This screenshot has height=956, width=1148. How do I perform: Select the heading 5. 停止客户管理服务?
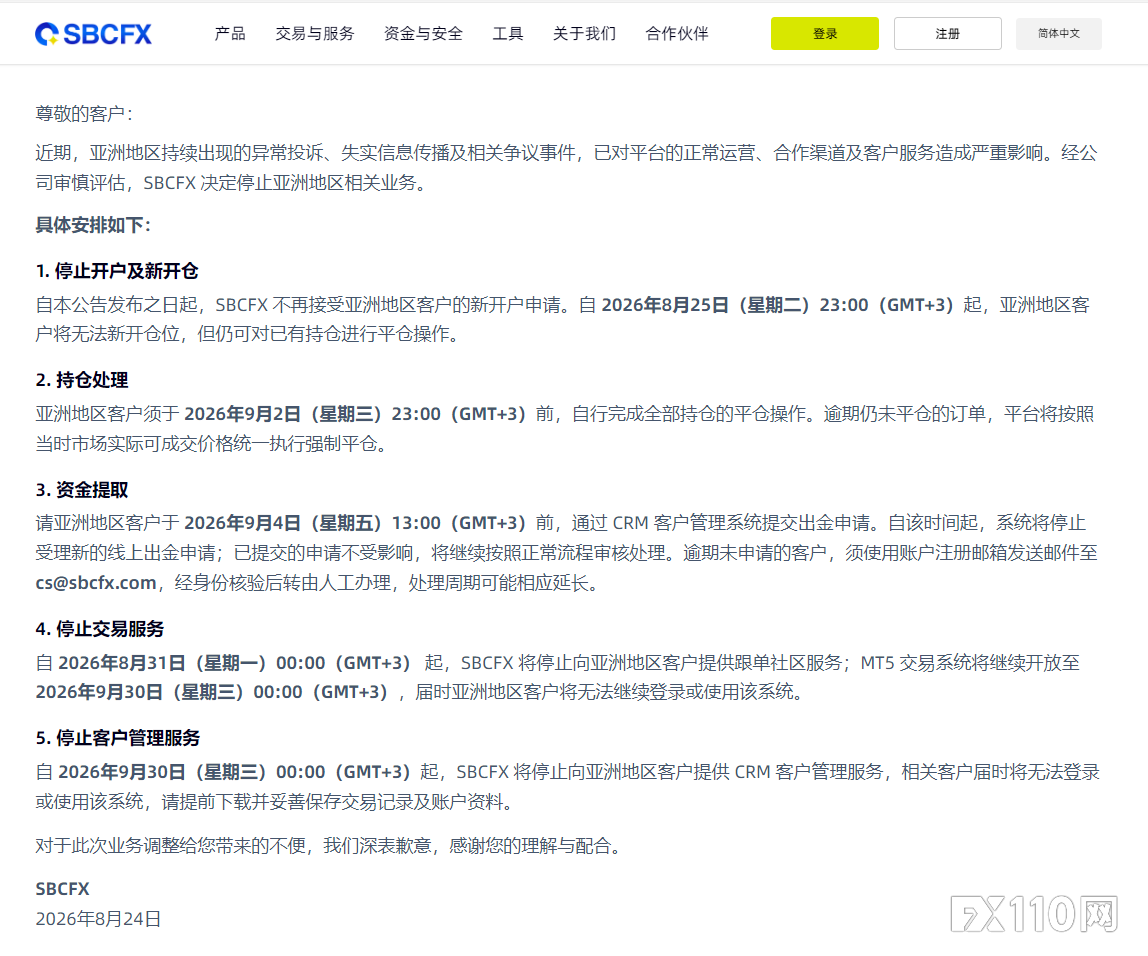(x=118, y=738)
